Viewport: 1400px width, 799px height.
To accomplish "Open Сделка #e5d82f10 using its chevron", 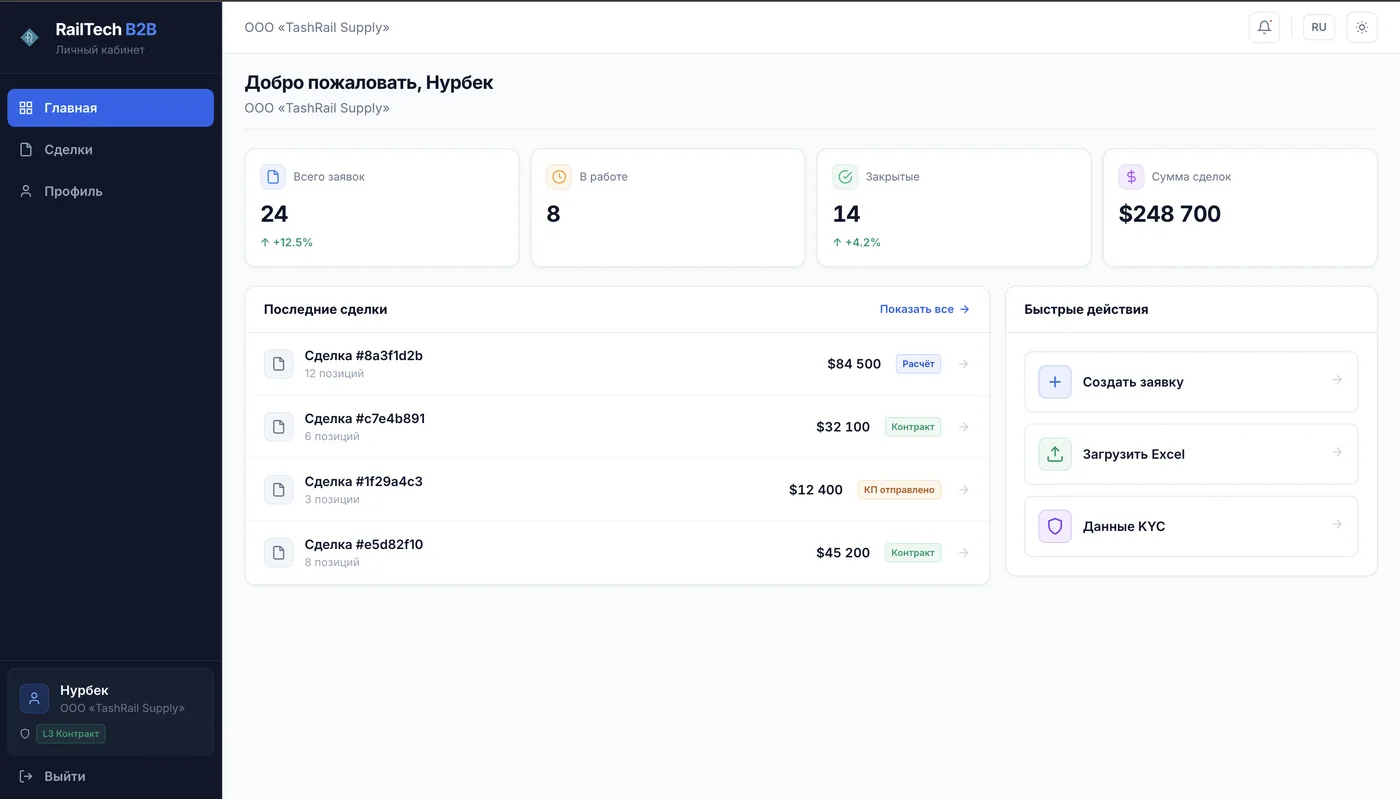I will coord(963,552).
